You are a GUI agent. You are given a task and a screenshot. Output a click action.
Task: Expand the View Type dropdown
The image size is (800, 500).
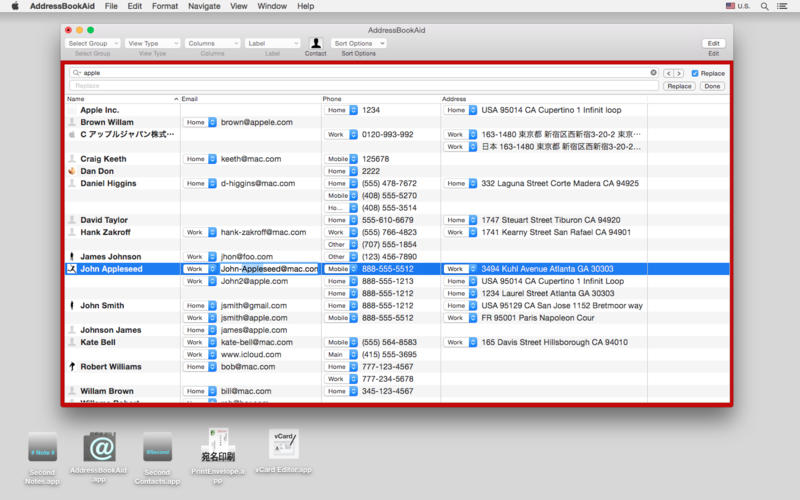(x=152, y=43)
